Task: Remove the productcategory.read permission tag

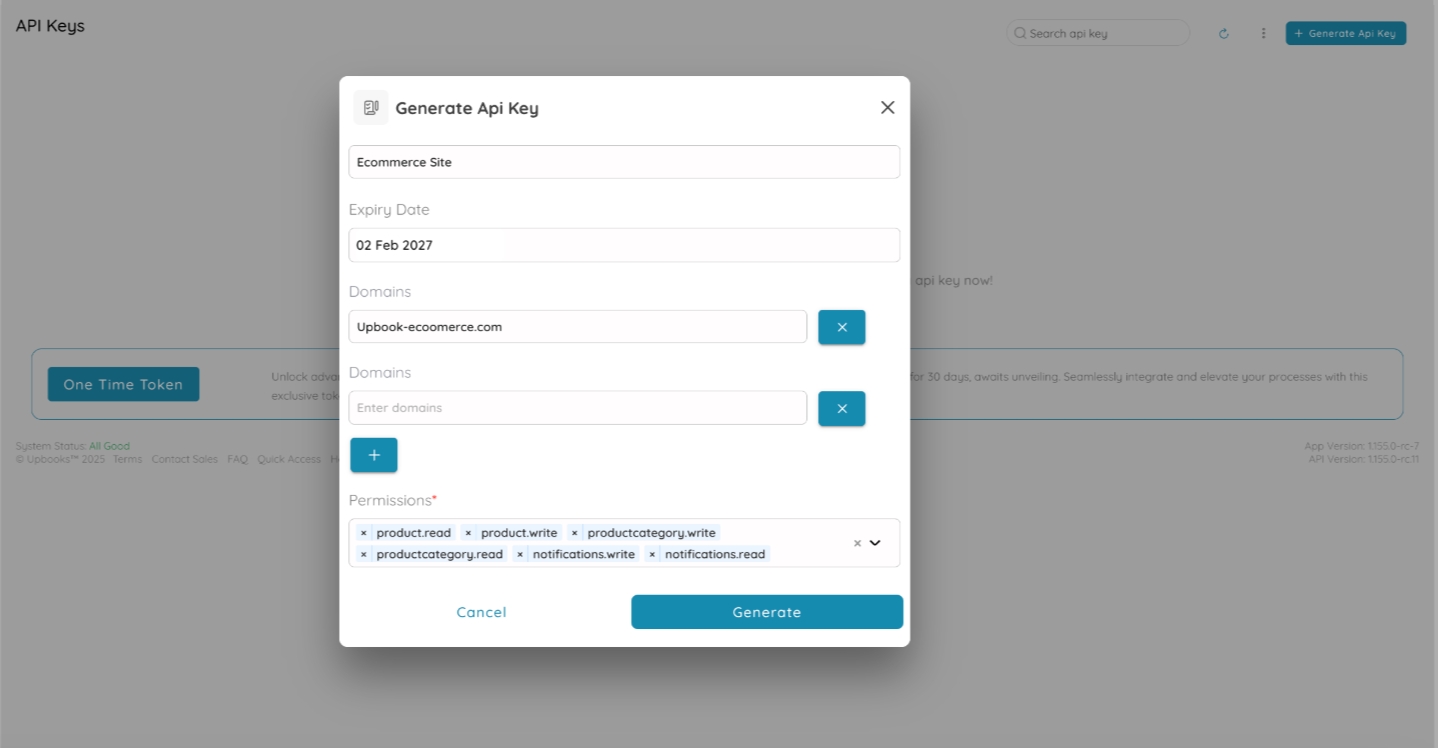Action: pos(364,554)
